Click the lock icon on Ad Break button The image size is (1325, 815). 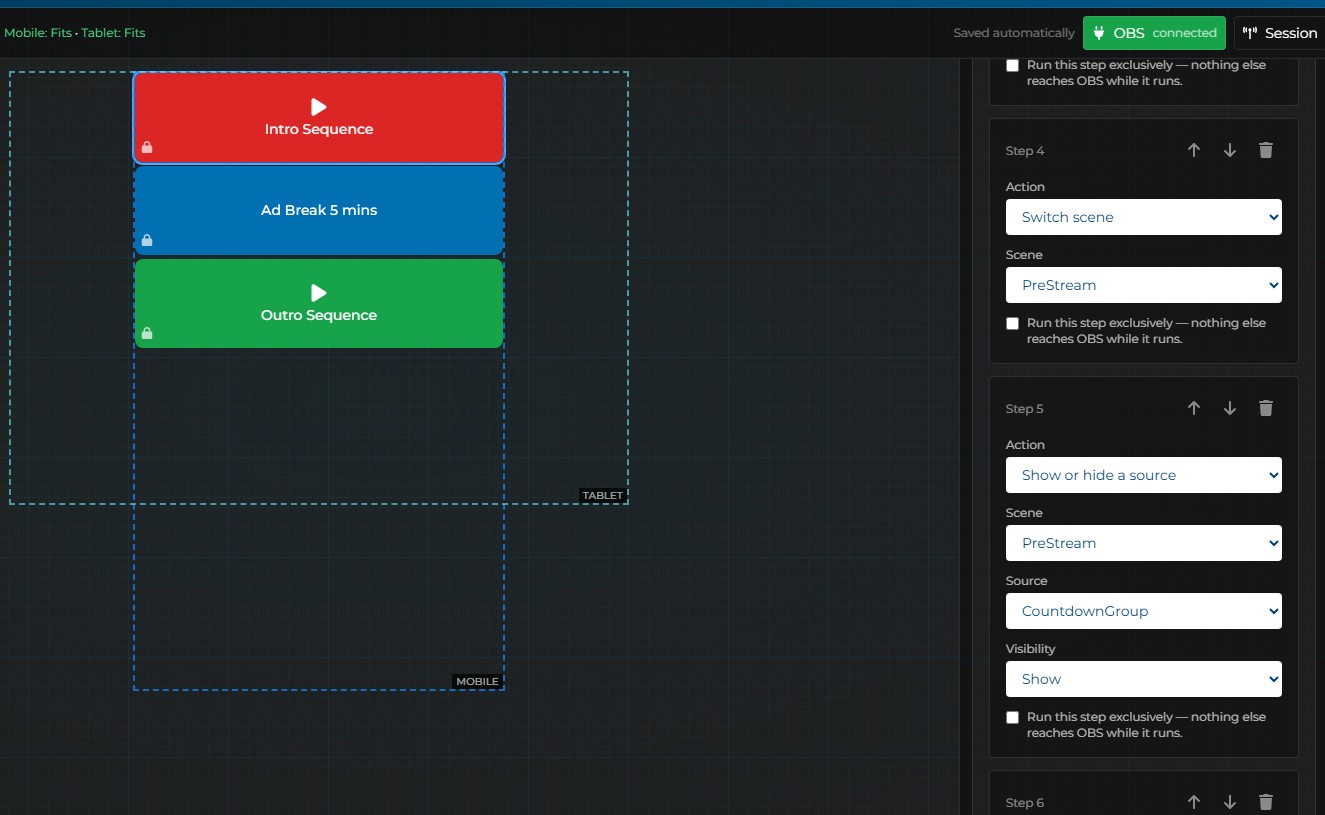tap(147, 240)
